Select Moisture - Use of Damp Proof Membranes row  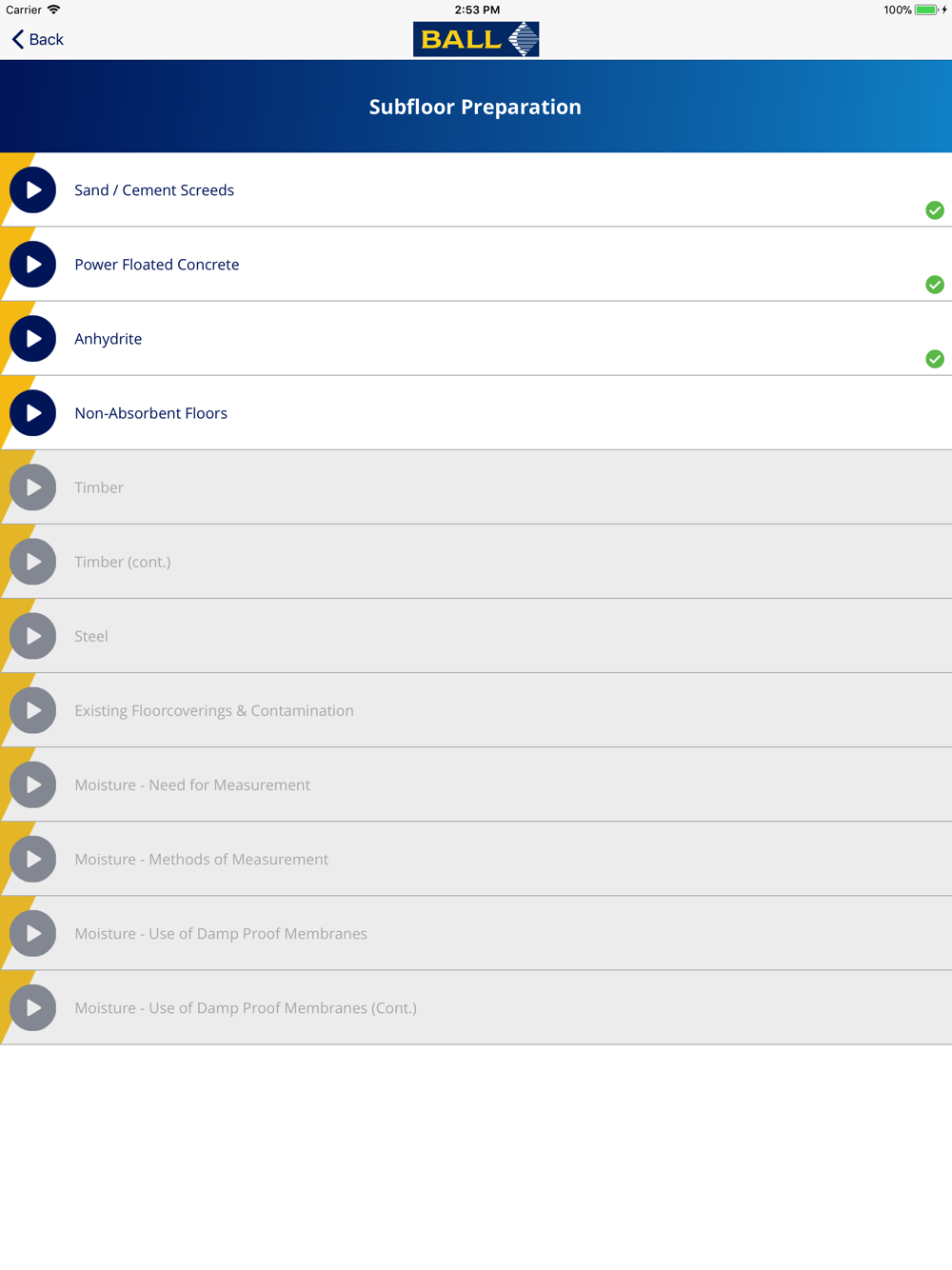point(476,934)
